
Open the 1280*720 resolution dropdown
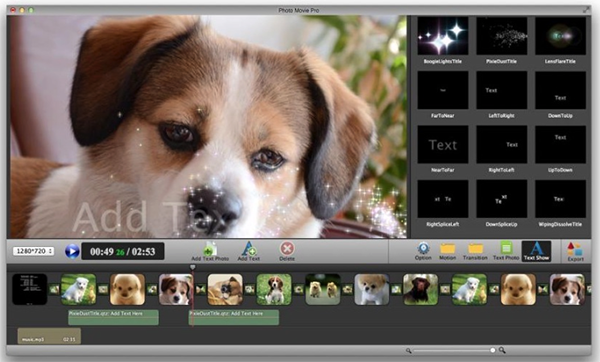pos(33,251)
